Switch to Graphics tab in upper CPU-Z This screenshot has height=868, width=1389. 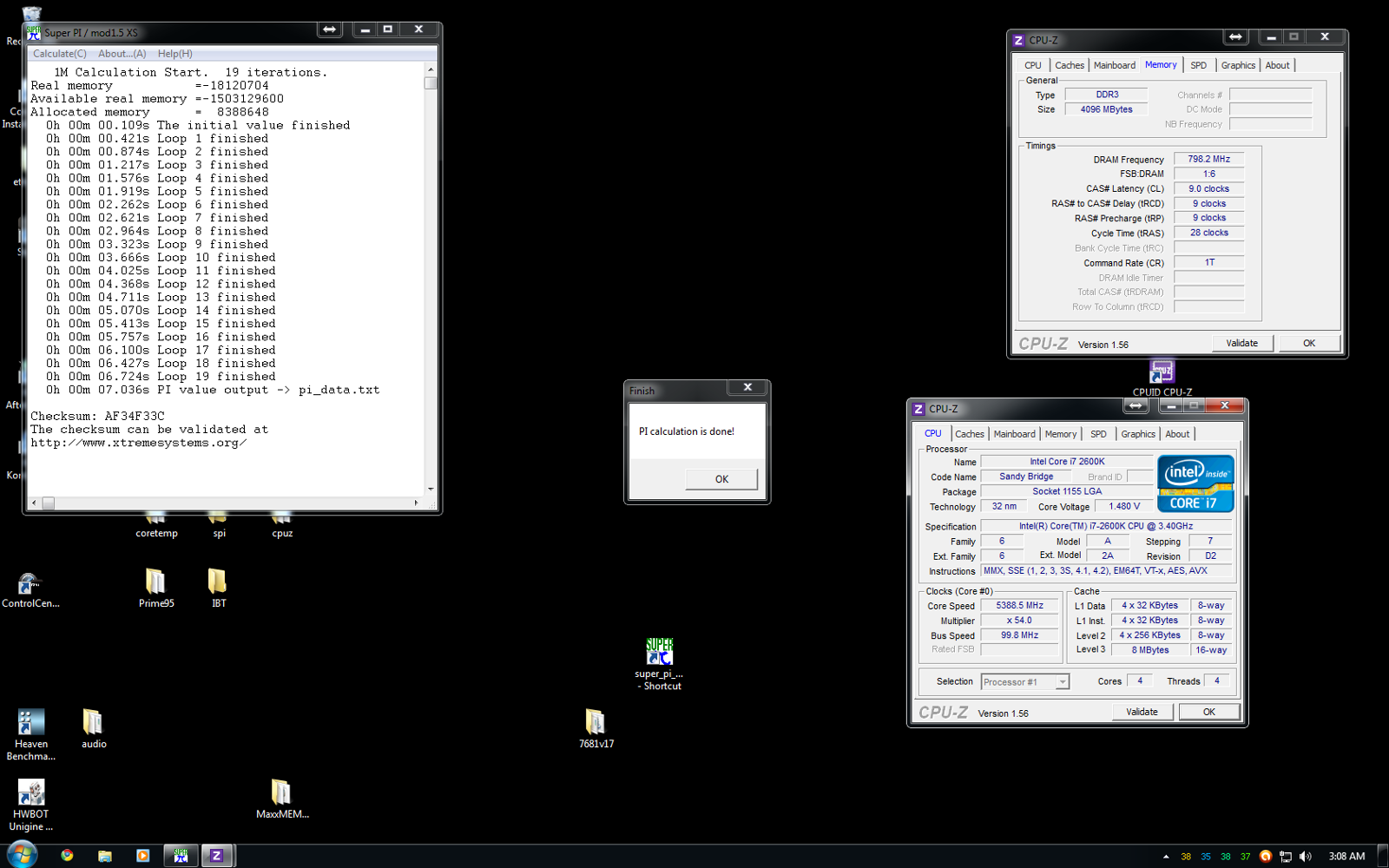pos(1238,65)
